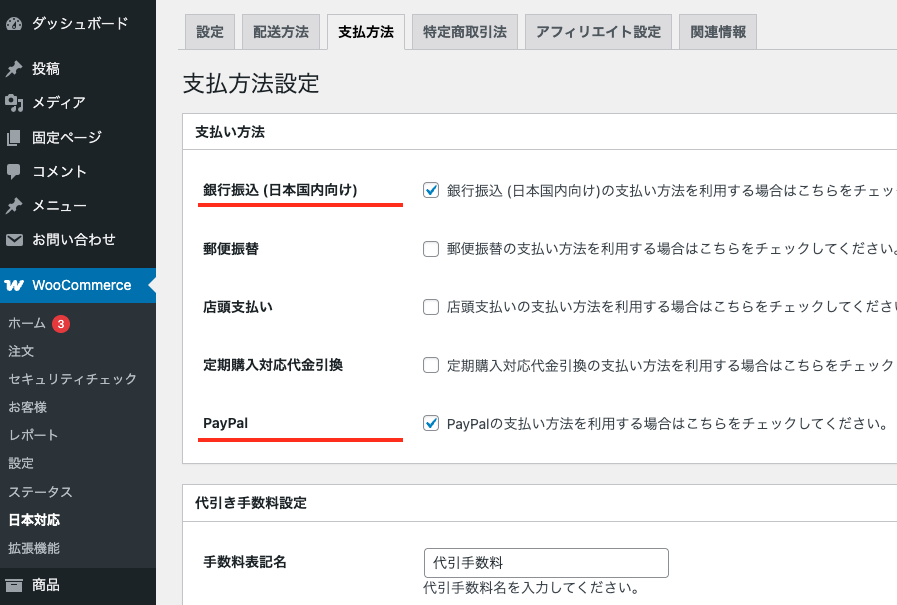The width and height of the screenshot is (897, 605).
Task: Open media via the メディア icon
Action: click(x=14, y=103)
